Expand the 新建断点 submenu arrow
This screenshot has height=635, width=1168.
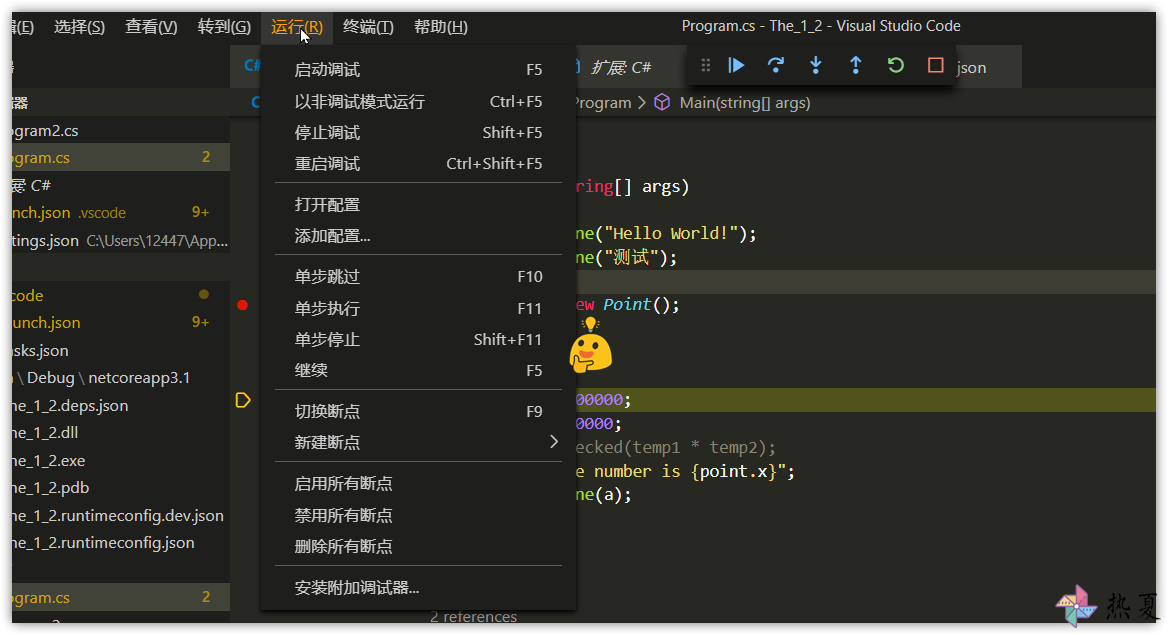click(x=553, y=442)
